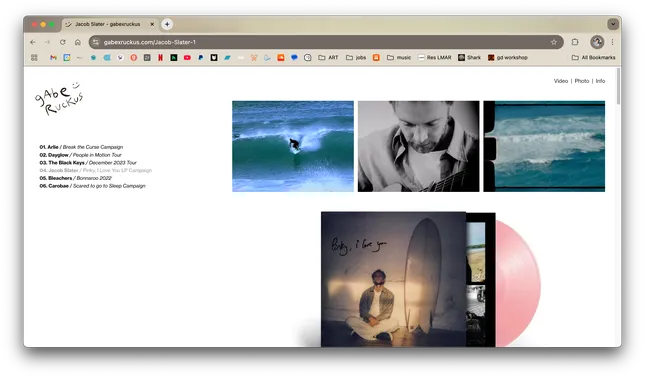Open the ART bookmarks folder

pyautogui.click(x=328, y=58)
